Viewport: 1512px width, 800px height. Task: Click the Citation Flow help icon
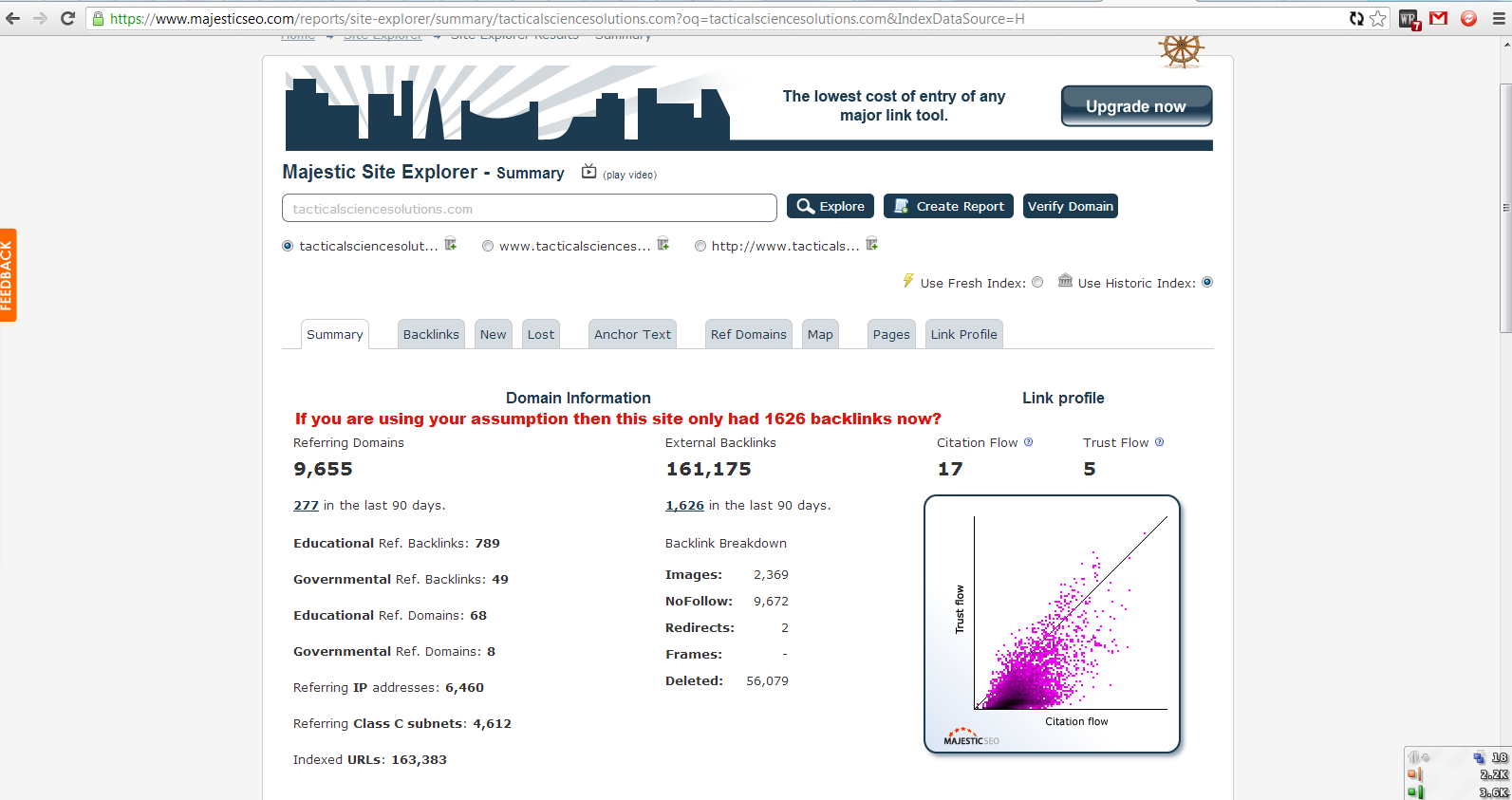1028,442
